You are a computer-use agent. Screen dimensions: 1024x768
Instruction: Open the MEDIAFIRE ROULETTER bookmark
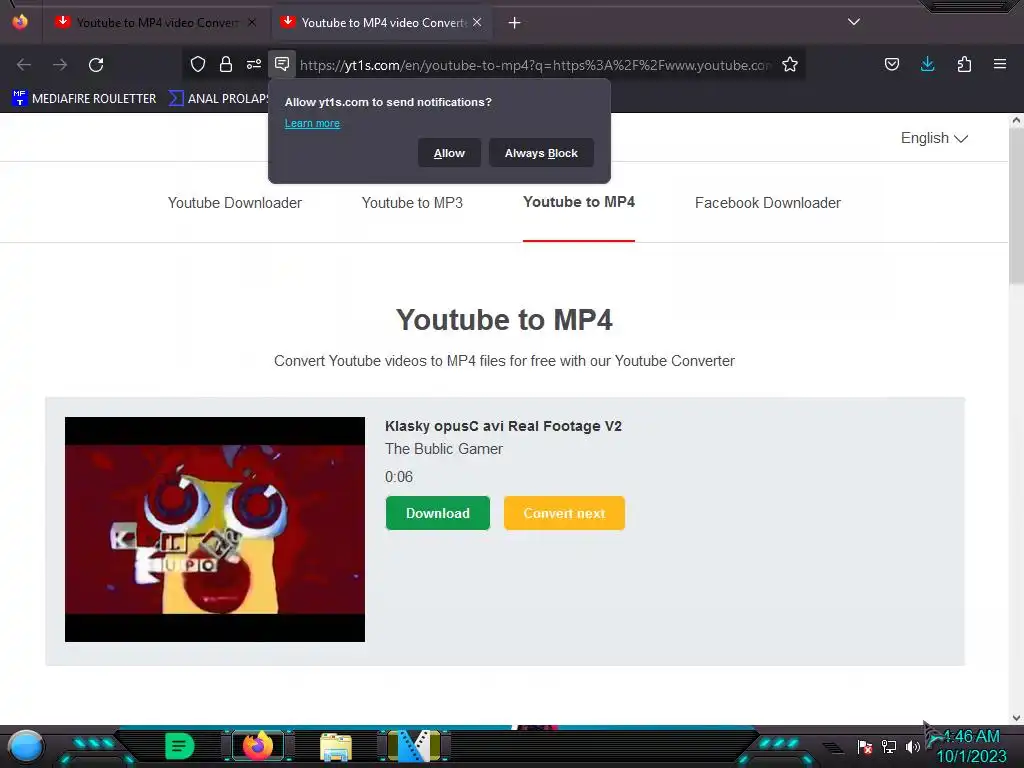click(84, 99)
